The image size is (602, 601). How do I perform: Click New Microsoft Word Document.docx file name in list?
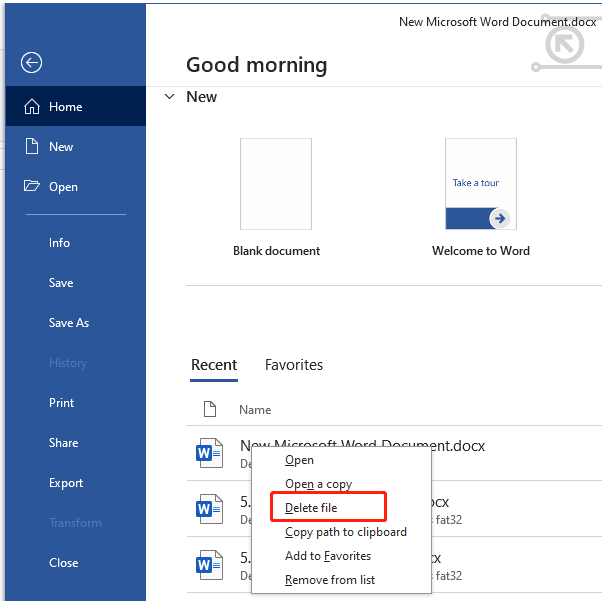pos(362,445)
